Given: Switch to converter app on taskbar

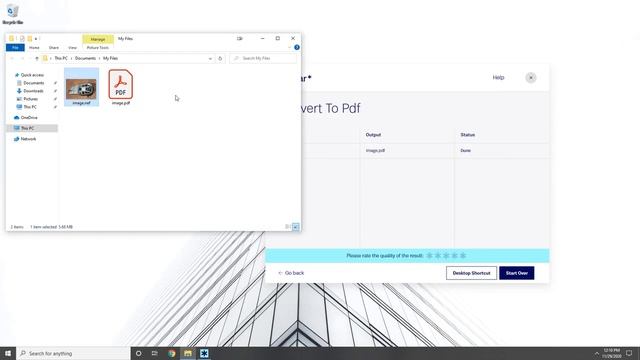Looking at the screenshot, I should pyautogui.click(x=204, y=353).
